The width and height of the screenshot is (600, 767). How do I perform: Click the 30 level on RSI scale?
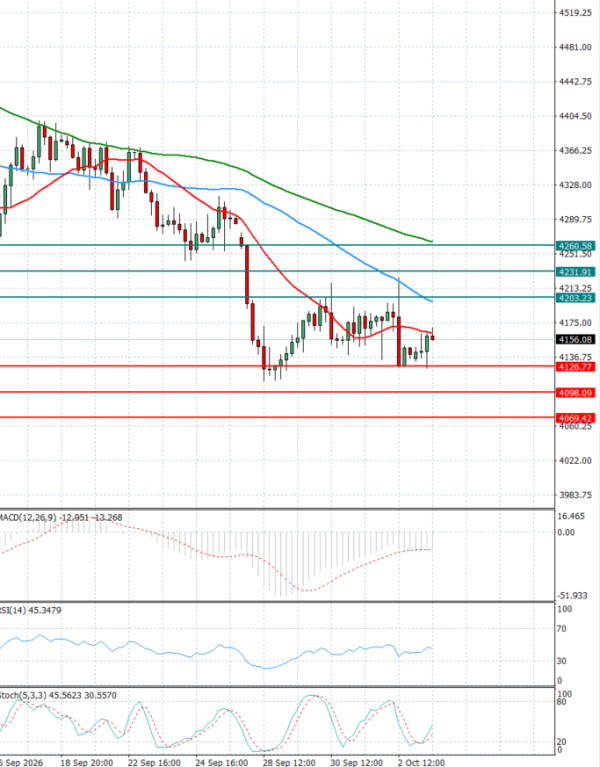(562, 661)
